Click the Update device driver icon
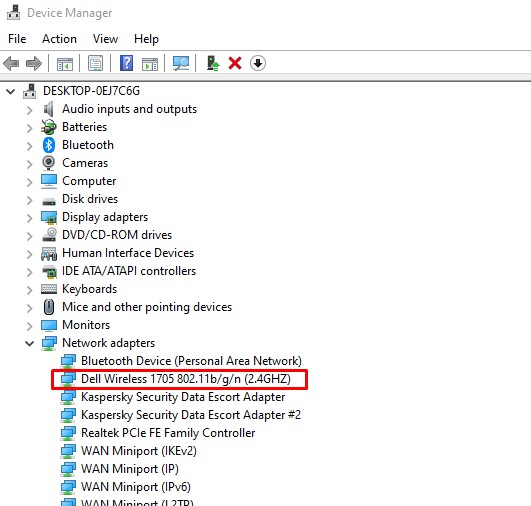Screen dimensions: 531x506 (213, 63)
